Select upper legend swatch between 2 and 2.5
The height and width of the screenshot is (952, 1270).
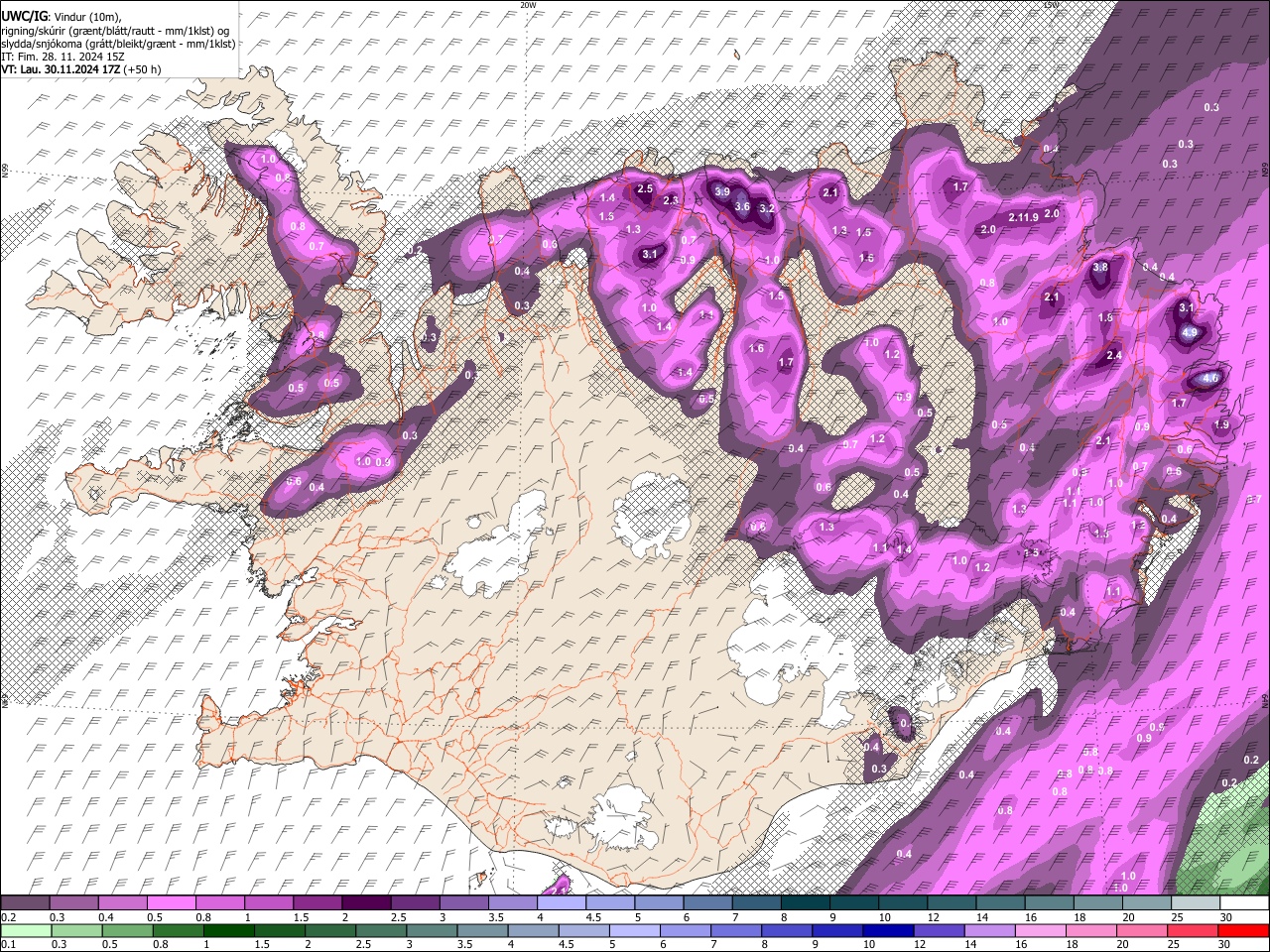pyautogui.click(x=366, y=902)
